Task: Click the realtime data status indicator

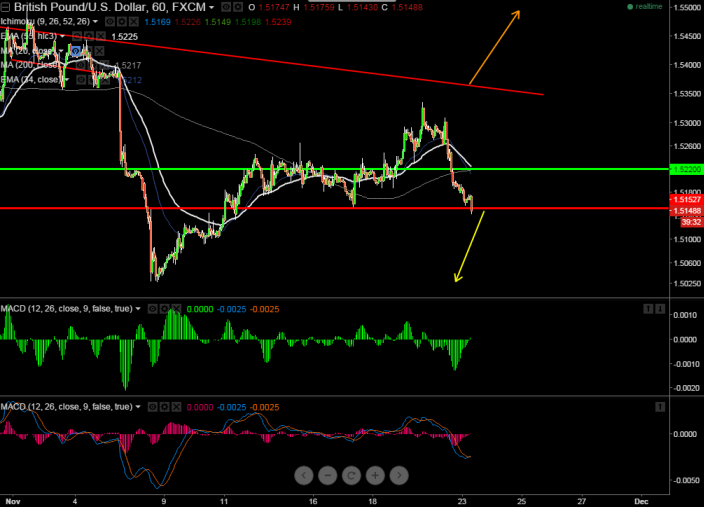Action: [645, 7]
